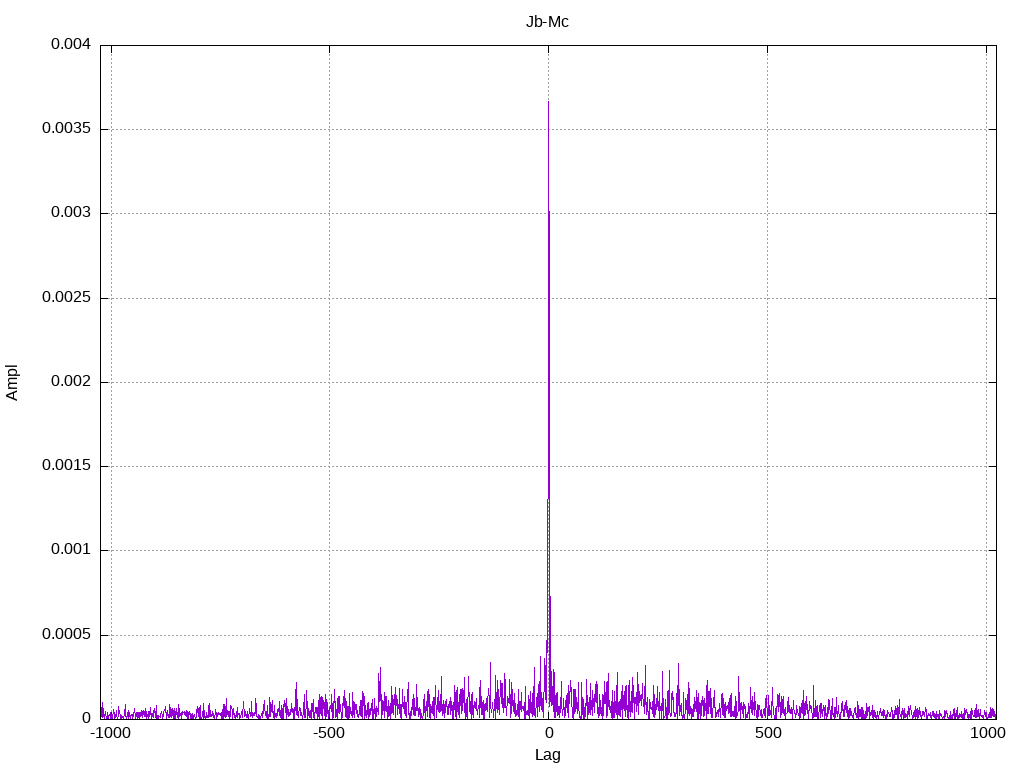This screenshot has height=768, width=1024.
Task: Click the 0 label on the x-axis
Action: [549, 733]
